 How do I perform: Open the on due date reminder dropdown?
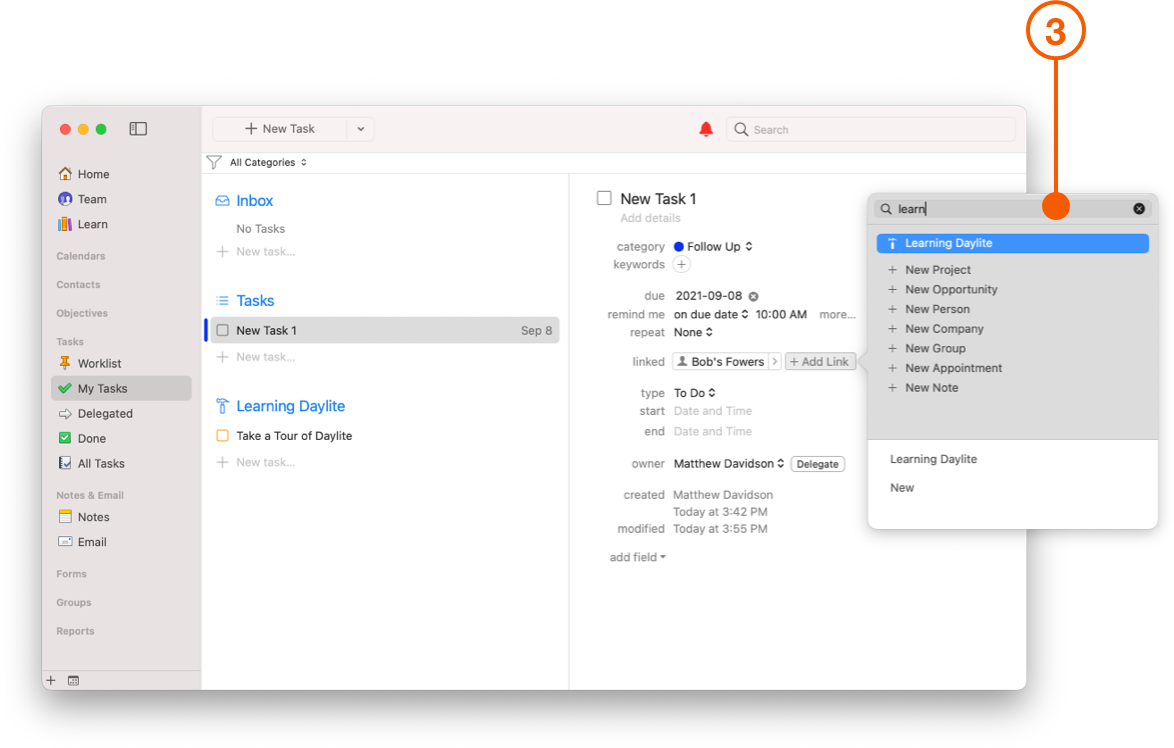pyautogui.click(x=711, y=314)
